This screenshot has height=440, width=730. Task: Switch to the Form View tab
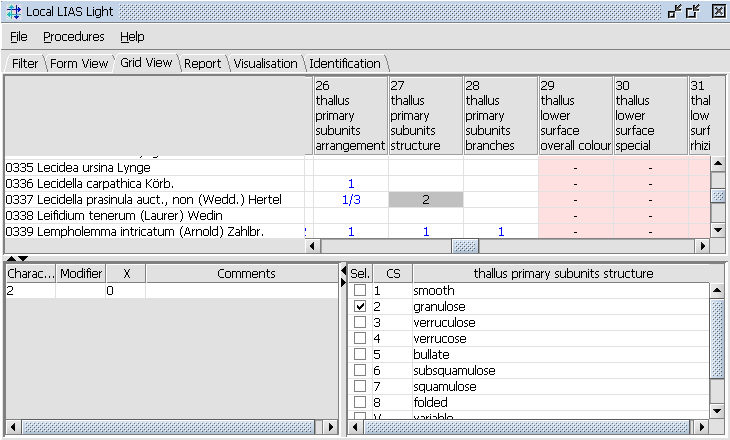[79, 63]
